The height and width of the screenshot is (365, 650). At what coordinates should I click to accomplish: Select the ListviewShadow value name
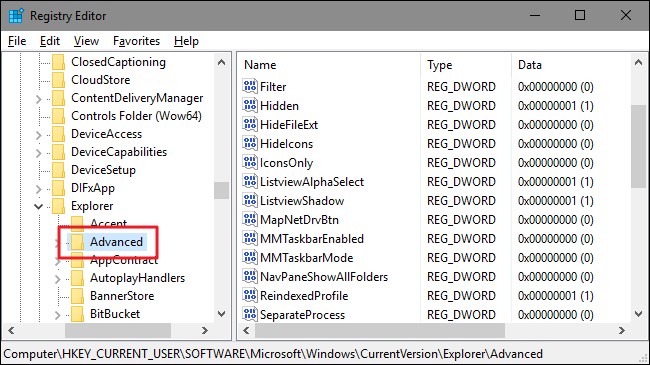pos(302,201)
